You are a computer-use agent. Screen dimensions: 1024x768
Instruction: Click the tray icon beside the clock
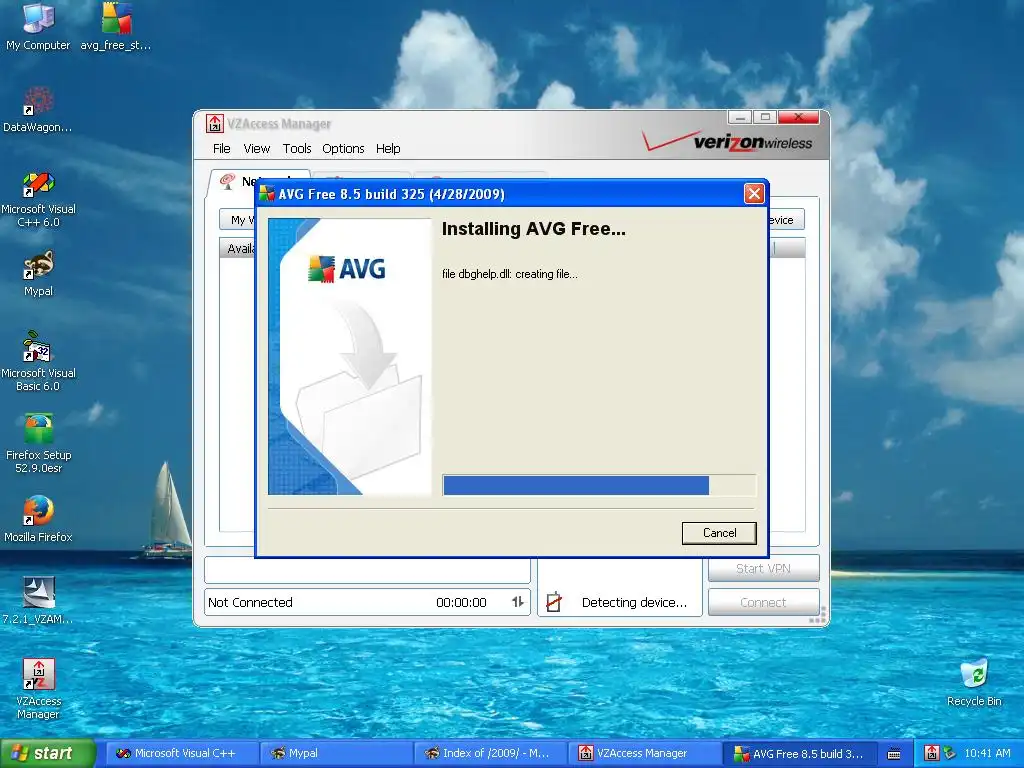(x=950, y=753)
